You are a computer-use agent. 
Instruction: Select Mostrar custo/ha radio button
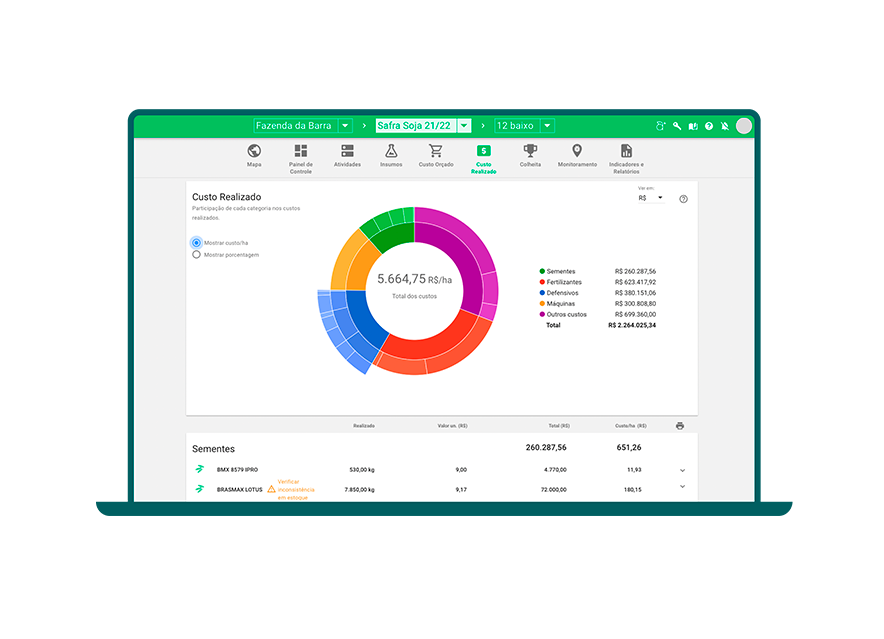(196, 243)
